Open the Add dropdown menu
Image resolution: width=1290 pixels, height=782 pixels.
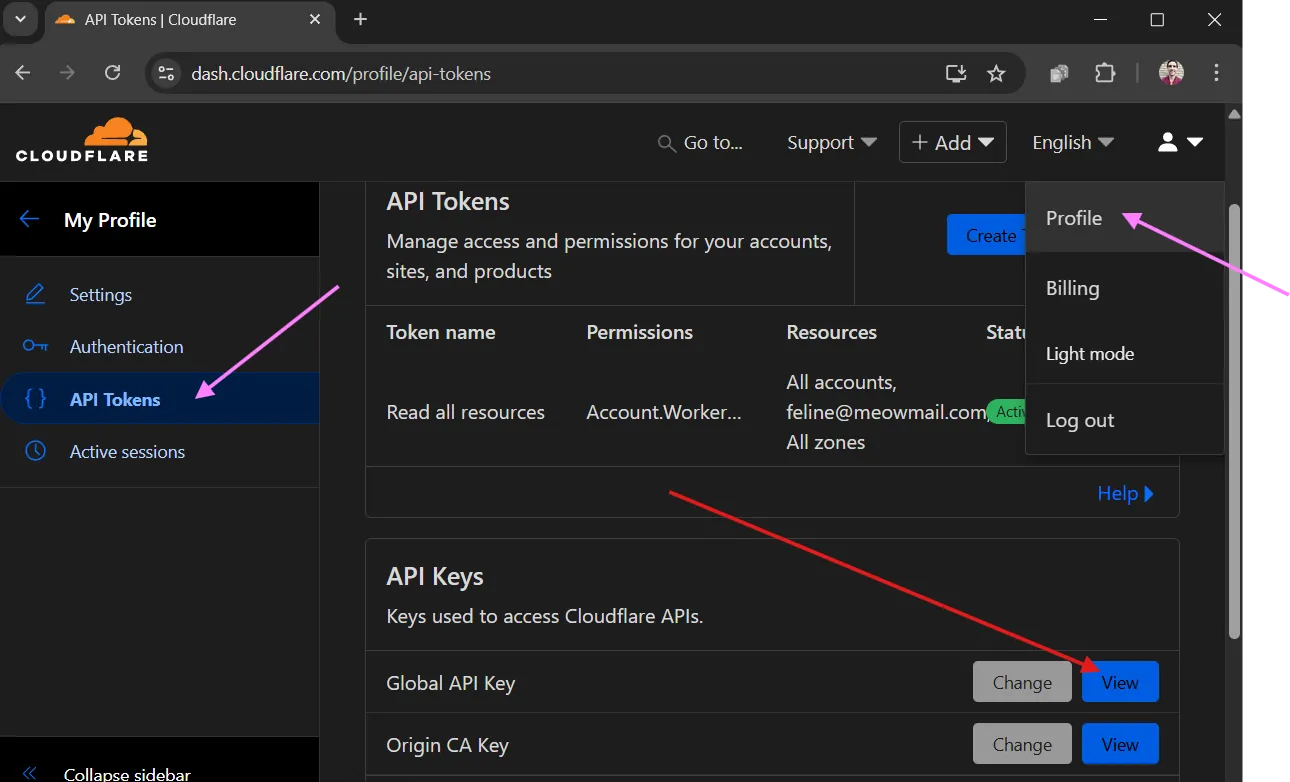951,141
